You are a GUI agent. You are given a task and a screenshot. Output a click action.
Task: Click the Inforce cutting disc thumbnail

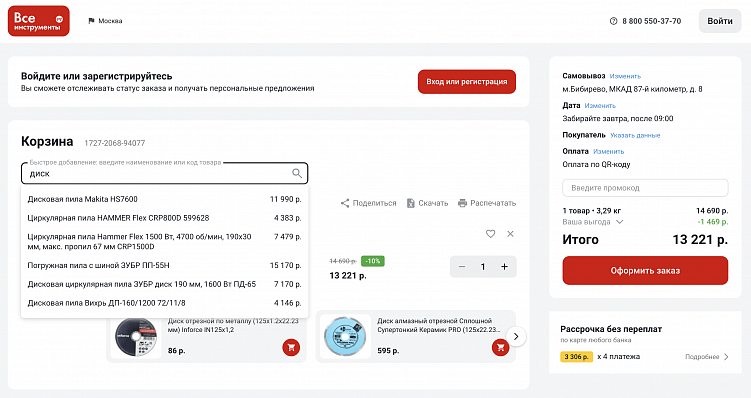click(x=136, y=337)
